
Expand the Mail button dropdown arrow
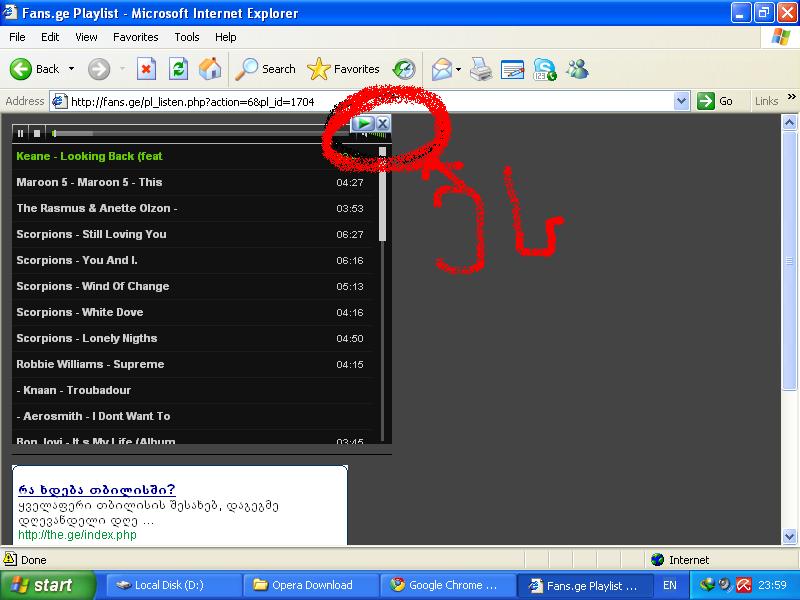458,69
